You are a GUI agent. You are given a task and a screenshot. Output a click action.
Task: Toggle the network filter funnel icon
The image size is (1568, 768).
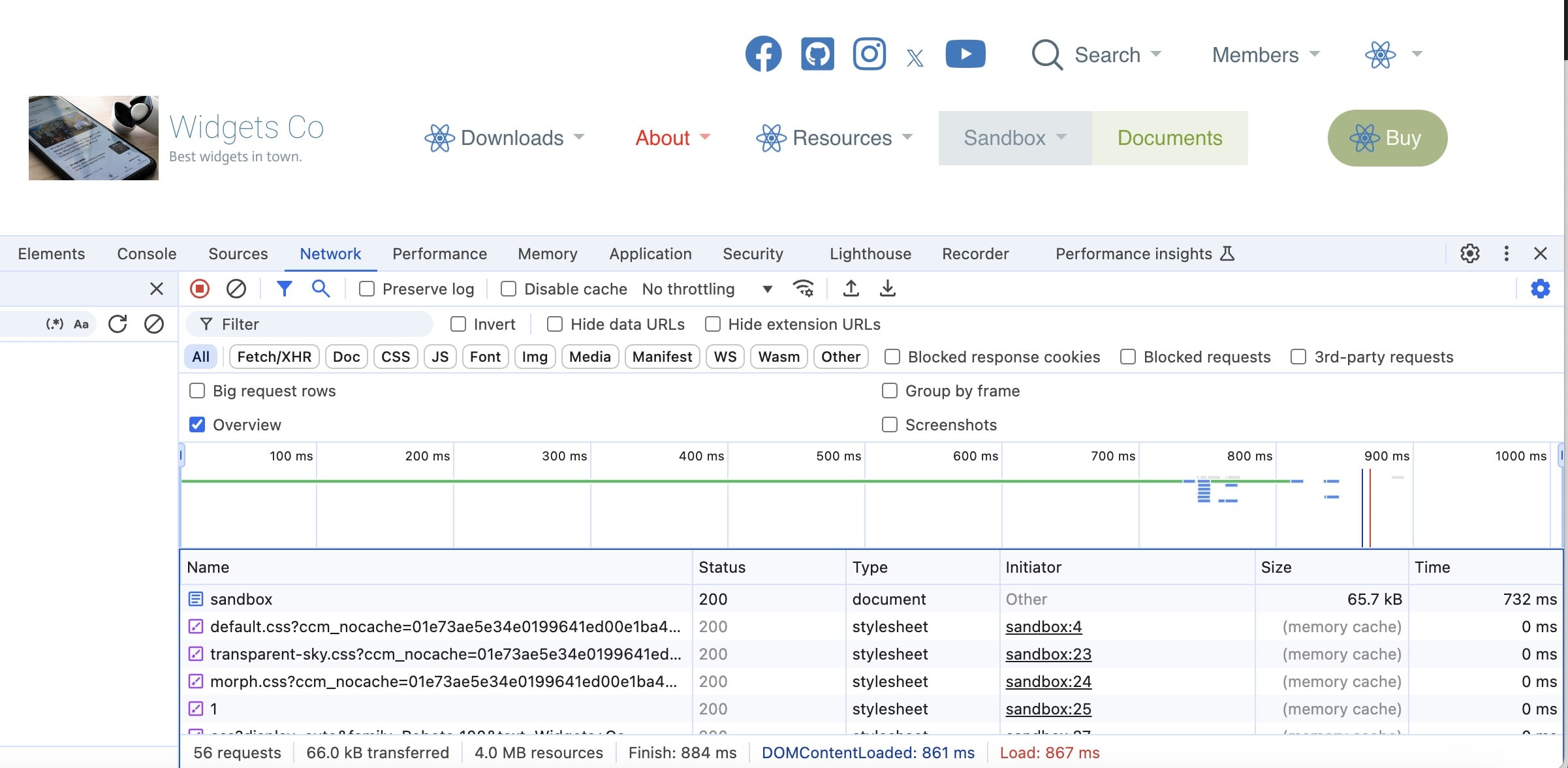click(284, 289)
